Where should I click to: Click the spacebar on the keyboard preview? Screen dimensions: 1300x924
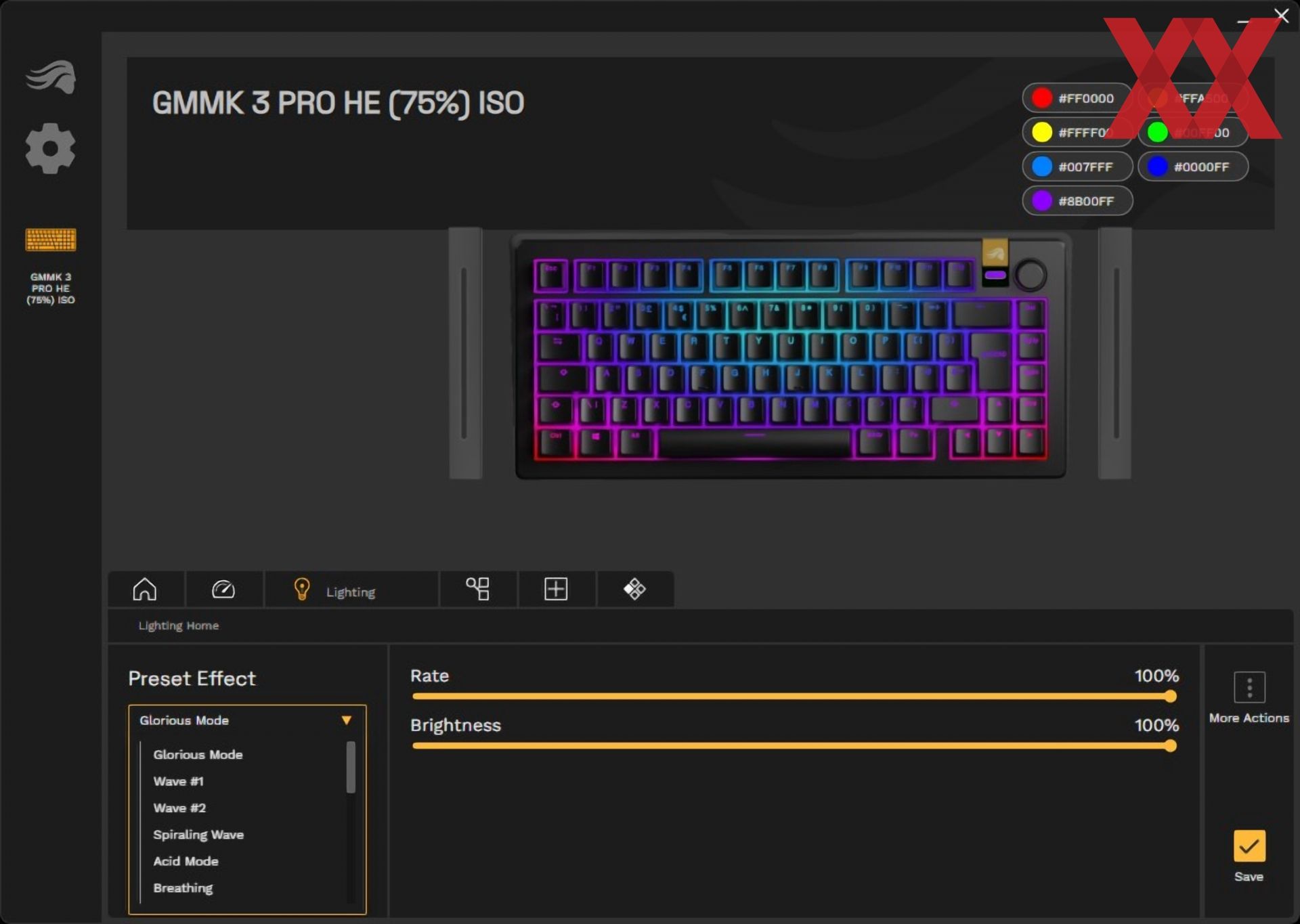coord(755,444)
